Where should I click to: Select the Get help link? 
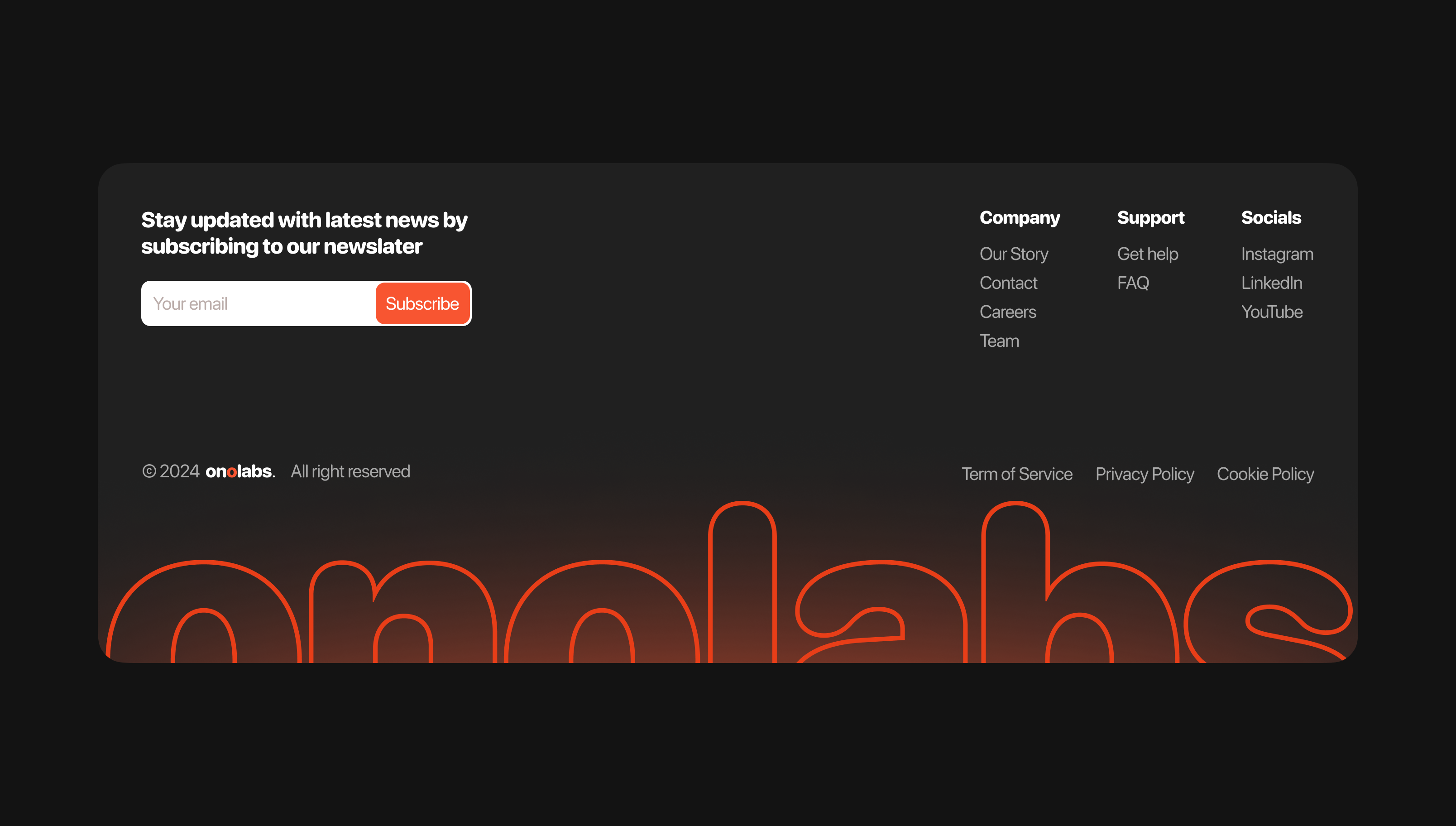tap(1148, 254)
